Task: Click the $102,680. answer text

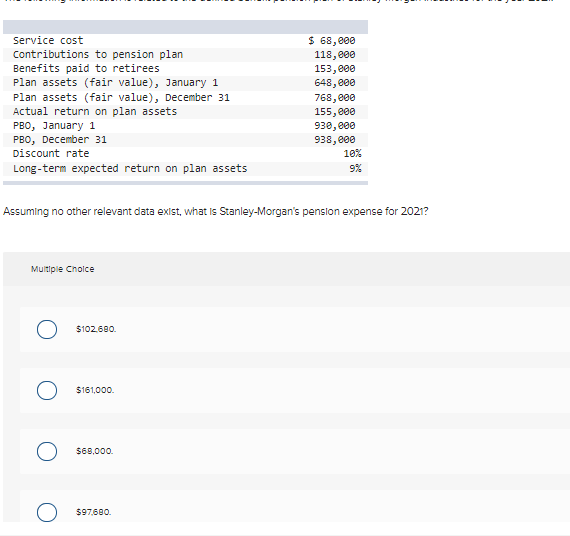Action: point(96,329)
